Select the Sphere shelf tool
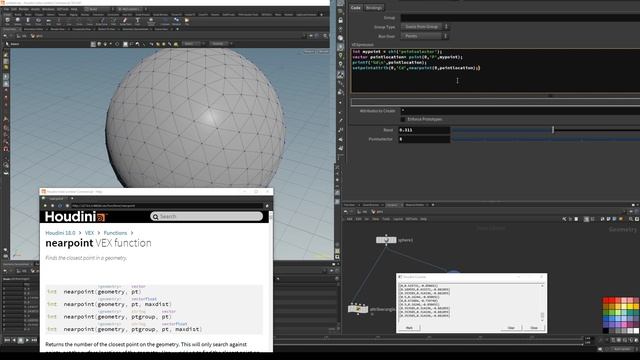Image resolution: width=640 pixels, height=360 pixels. coord(18,20)
